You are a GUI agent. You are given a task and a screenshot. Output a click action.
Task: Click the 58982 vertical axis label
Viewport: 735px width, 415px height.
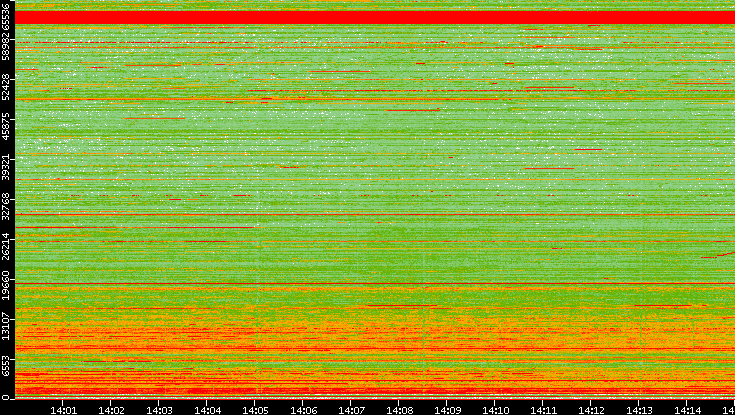(5, 46)
